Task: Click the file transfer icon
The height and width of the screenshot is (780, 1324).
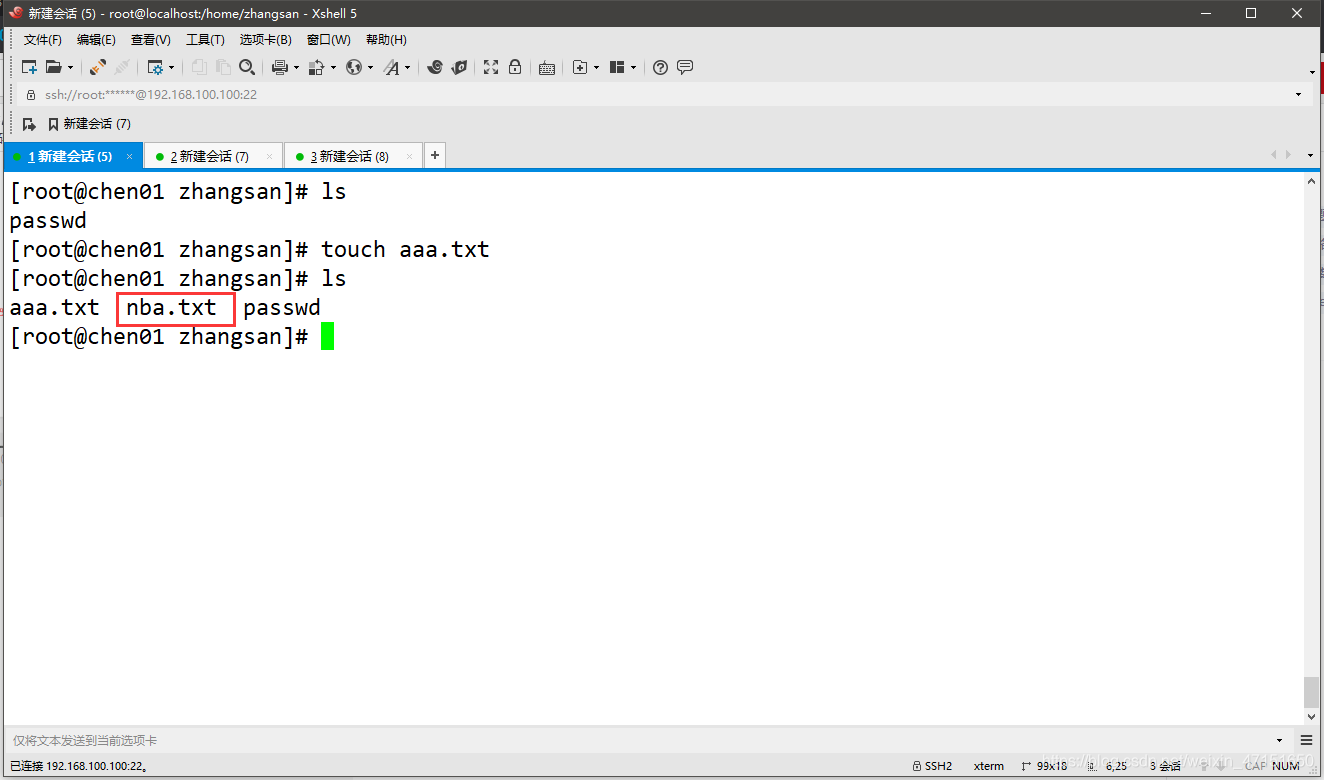Action: click(317, 67)
